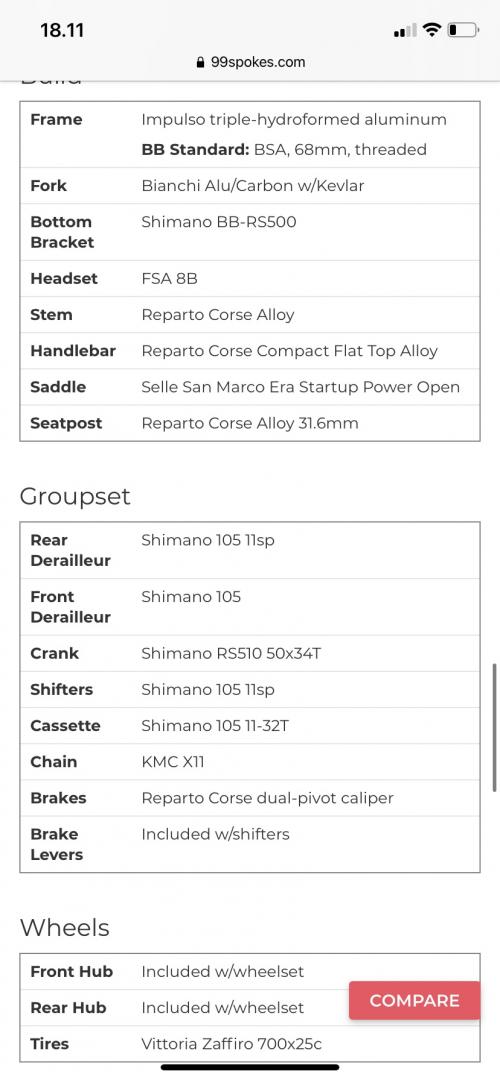Click the page scrollbar thumb

click(494, 727)
